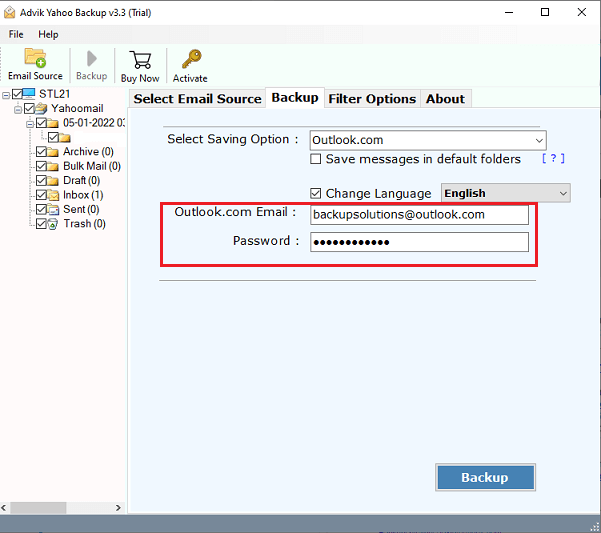Collapse the Yahoomail tree node
Screen dimensions: 601x533
pyautogui.click(x=18, y=109)
